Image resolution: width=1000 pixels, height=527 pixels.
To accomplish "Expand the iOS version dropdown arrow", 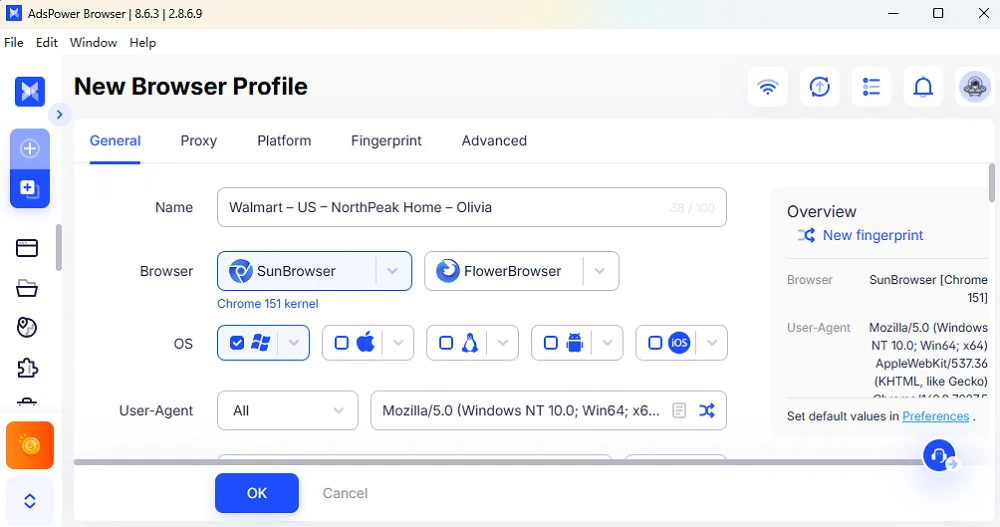I will pyautogui.click(x=712, y=343).
